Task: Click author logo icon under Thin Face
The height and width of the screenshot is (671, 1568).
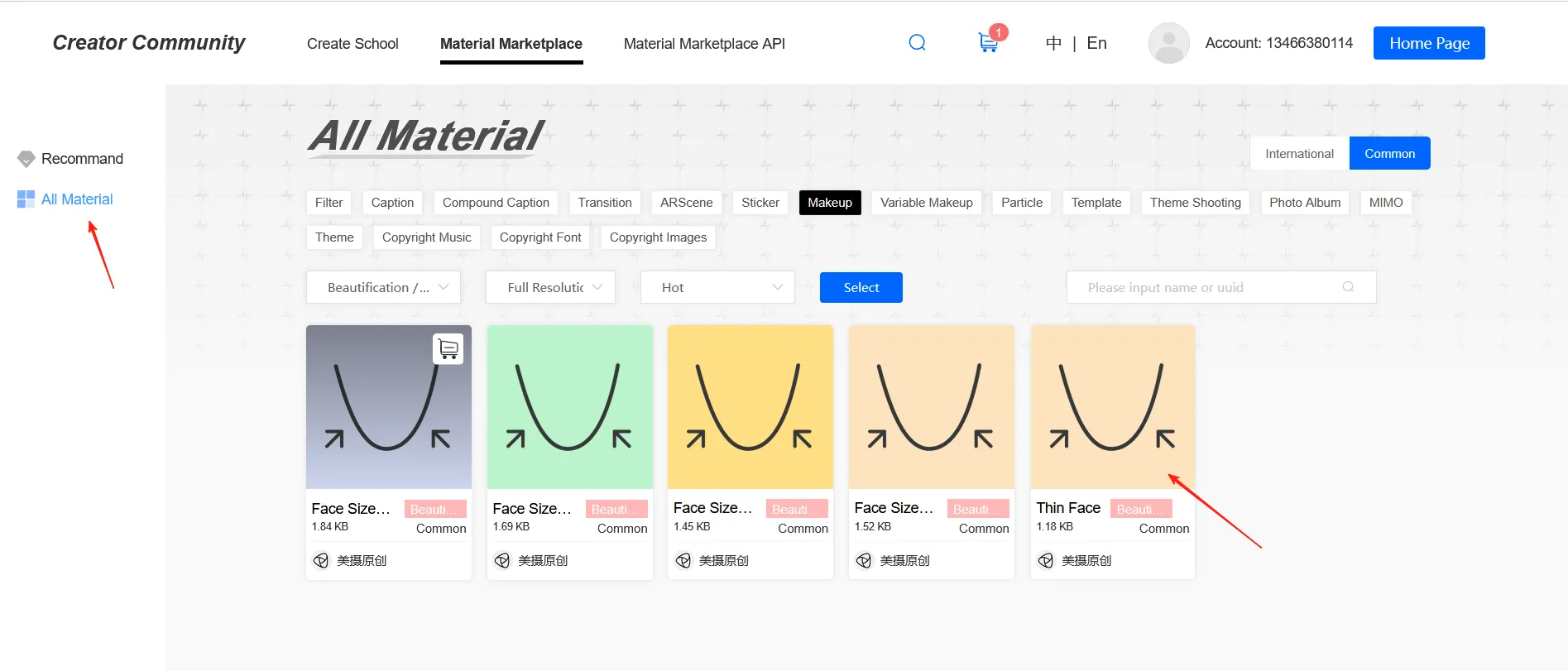Action: [1046, 561]
